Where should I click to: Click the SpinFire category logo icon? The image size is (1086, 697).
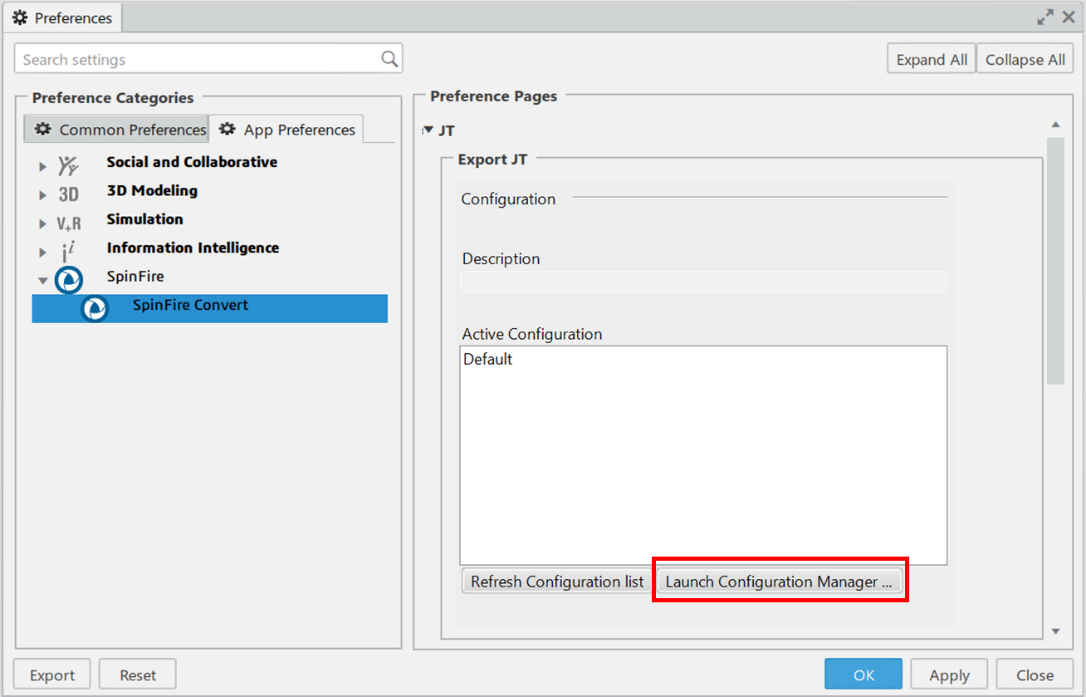tap(69, 280)
